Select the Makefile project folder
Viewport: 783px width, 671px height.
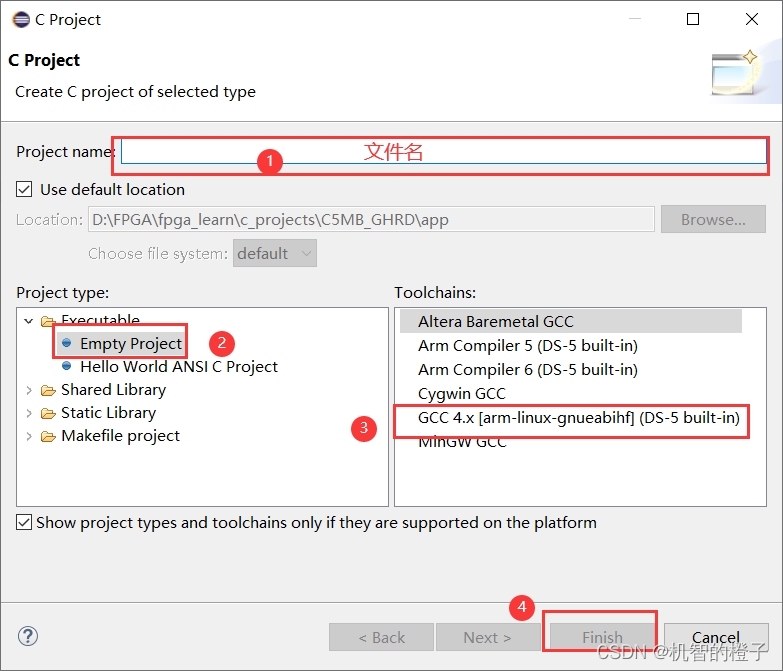(120, 436)
